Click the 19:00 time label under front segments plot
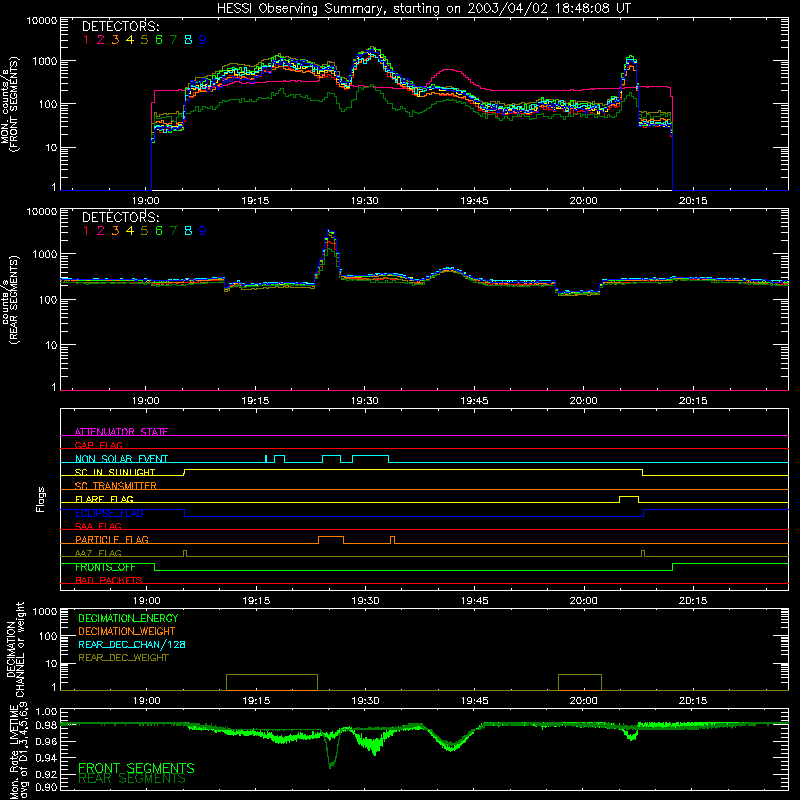Image resolution: width=800 pixels, height=800 pixels. (x=146, y=201)
